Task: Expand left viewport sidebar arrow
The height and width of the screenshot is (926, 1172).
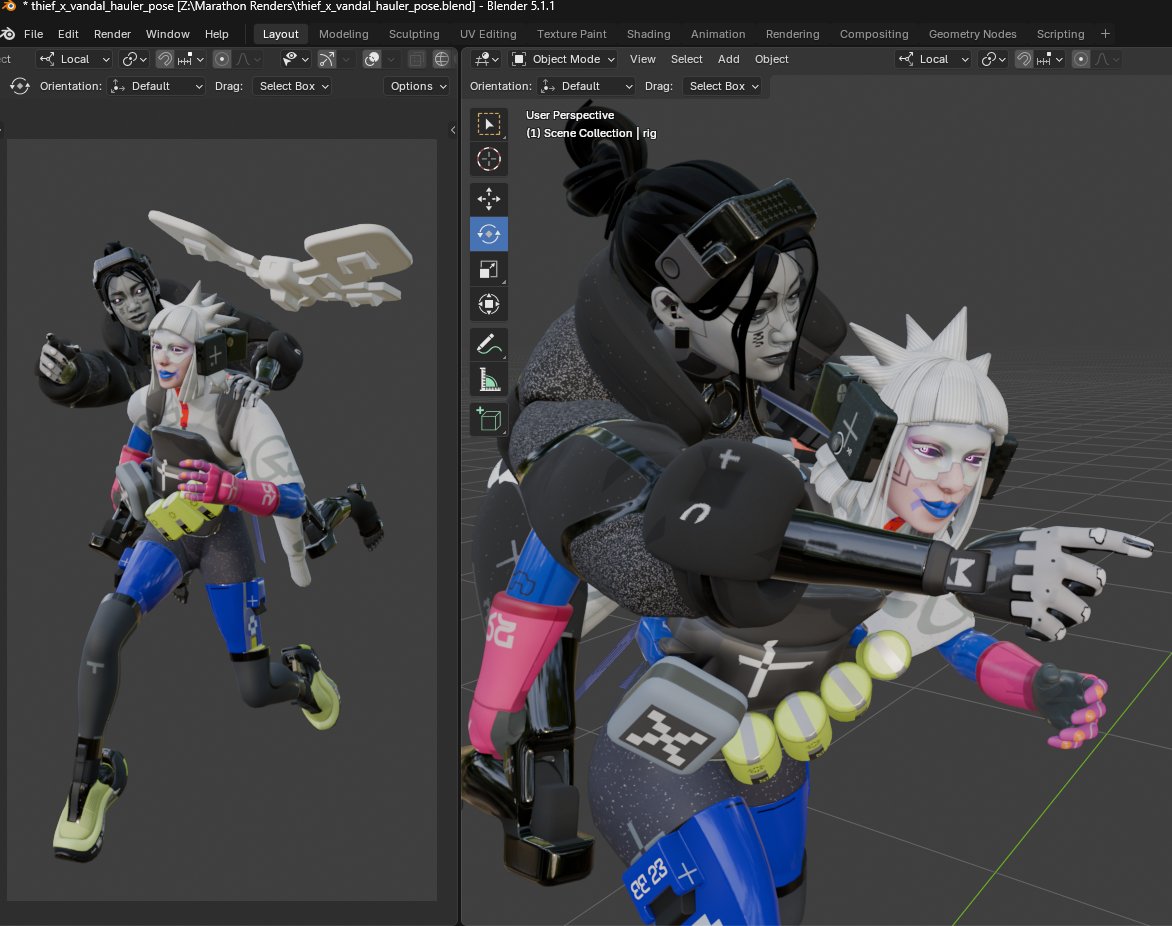Action: pyautogui.click(x=452, y=130)
